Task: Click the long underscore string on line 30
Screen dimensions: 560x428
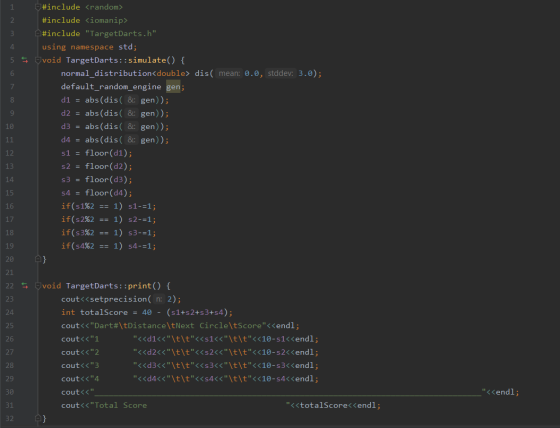Action: [x=288, y=392]
